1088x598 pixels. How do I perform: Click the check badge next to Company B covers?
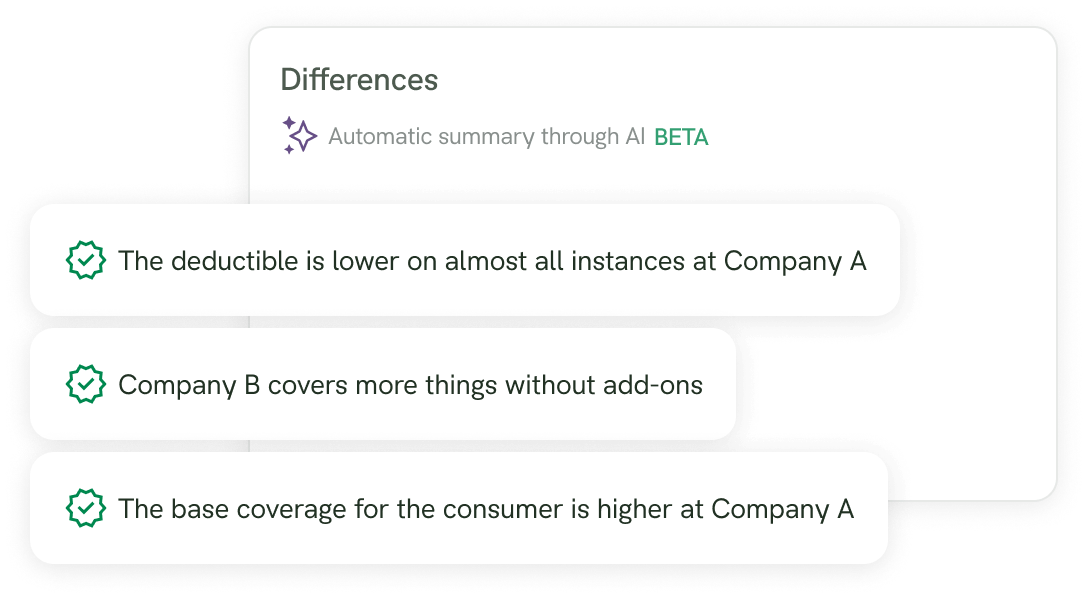click(x=85, y=384)
